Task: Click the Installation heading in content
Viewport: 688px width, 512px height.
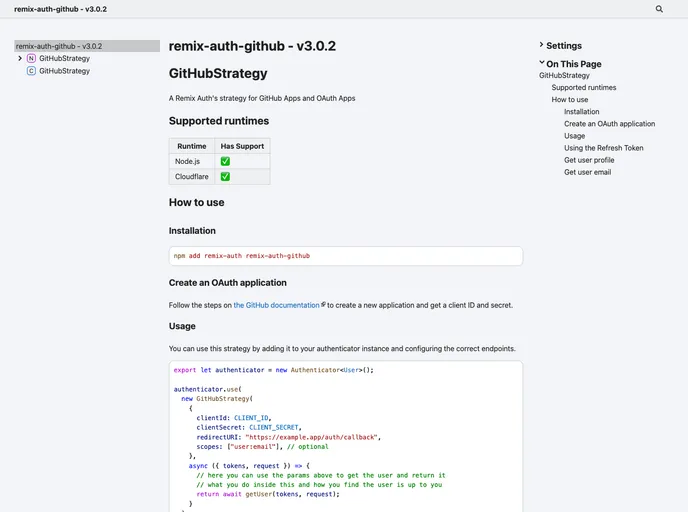Action: [192, 231]
